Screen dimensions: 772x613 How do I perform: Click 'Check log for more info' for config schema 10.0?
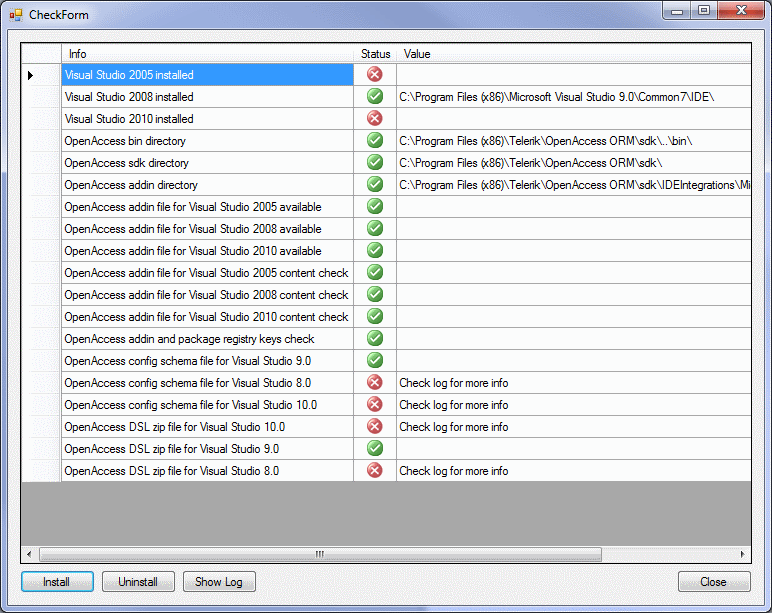(x=574, y=405)
